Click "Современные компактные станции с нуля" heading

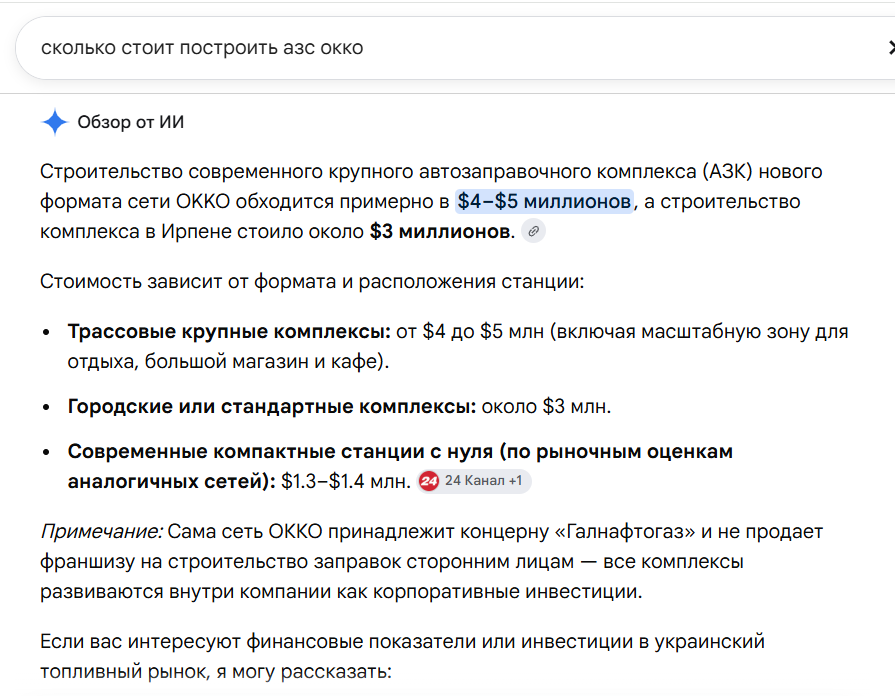pyautogui.click(x=281, y=452)
